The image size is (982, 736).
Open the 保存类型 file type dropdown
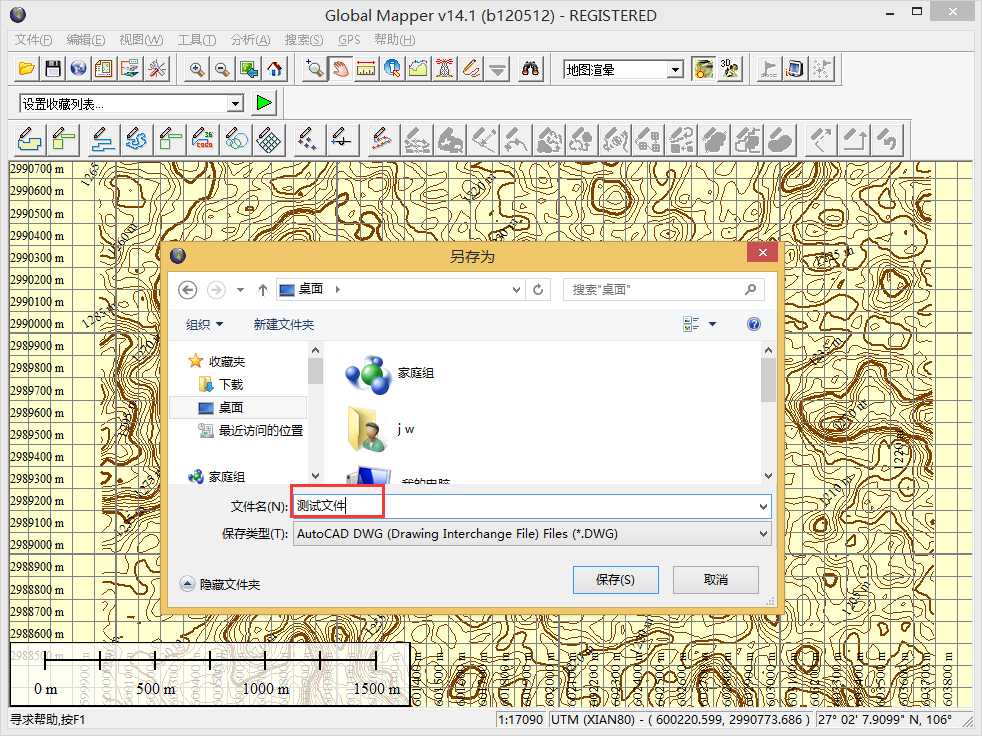coord(532,534)
